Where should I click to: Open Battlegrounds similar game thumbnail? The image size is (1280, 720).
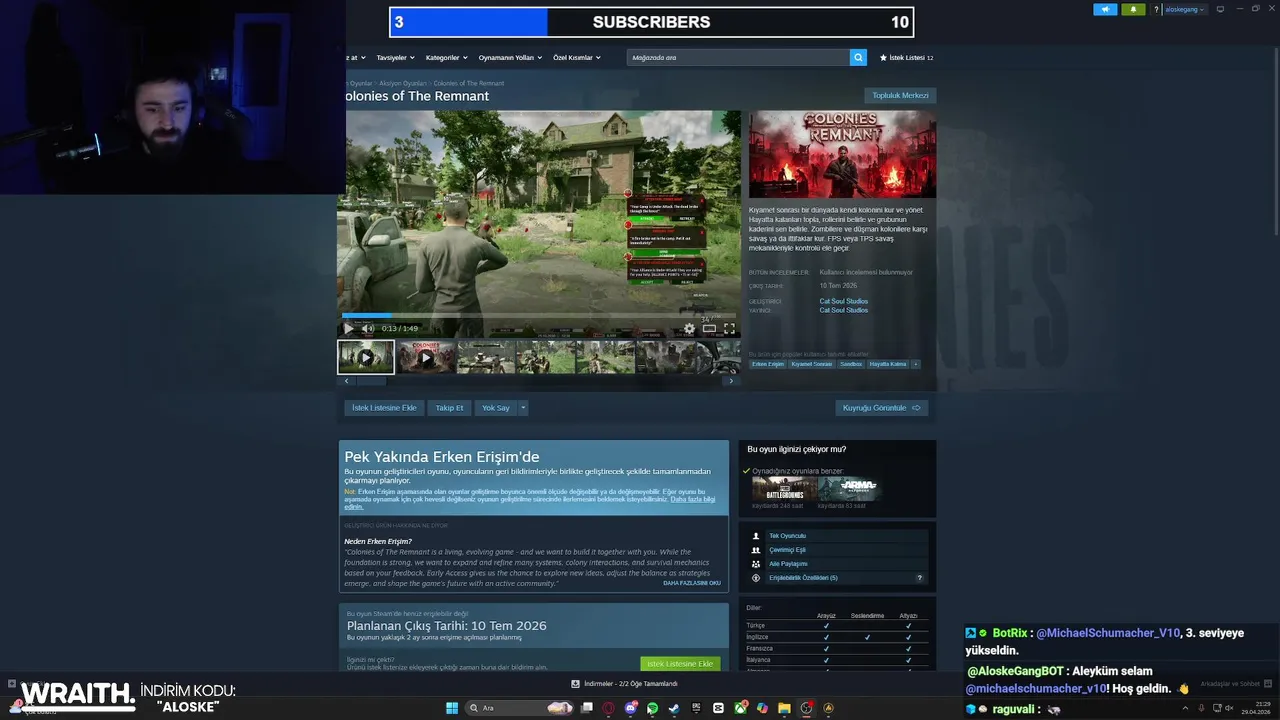click(x=784, y=489)
